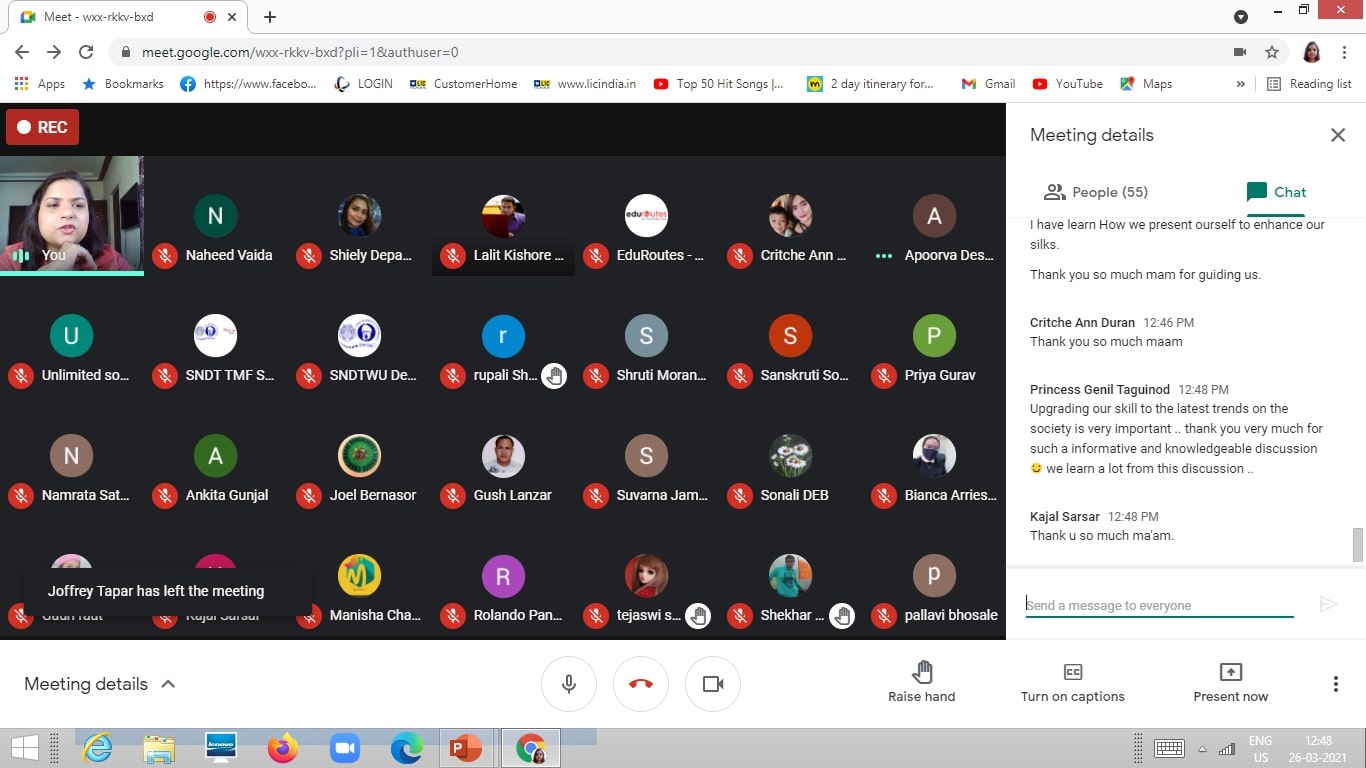This screenshot has height=768, width=1366.
Task: Open the Zoom app from the taskbar
Action: pos(345,748)
